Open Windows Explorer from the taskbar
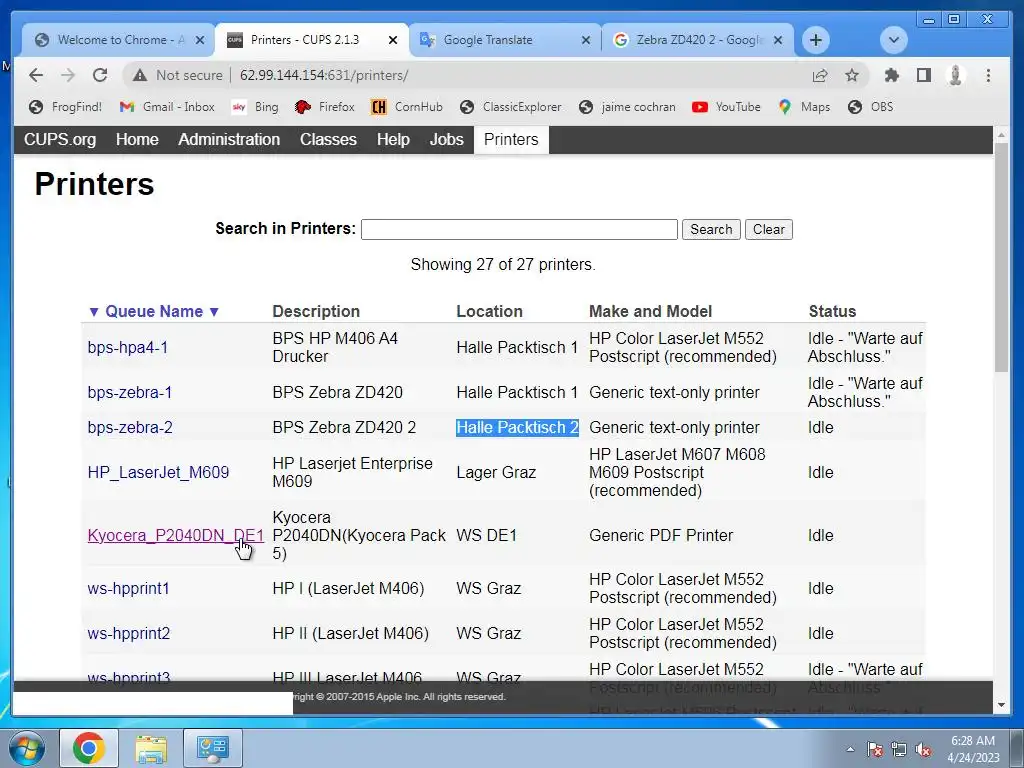 coord(151,748)
